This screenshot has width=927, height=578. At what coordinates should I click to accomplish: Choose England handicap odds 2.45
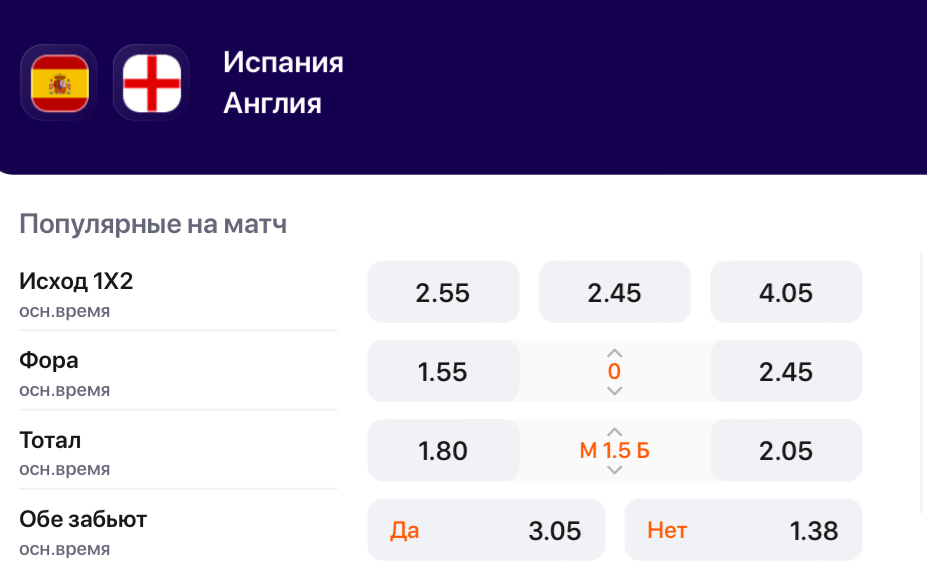coord(786,372)
